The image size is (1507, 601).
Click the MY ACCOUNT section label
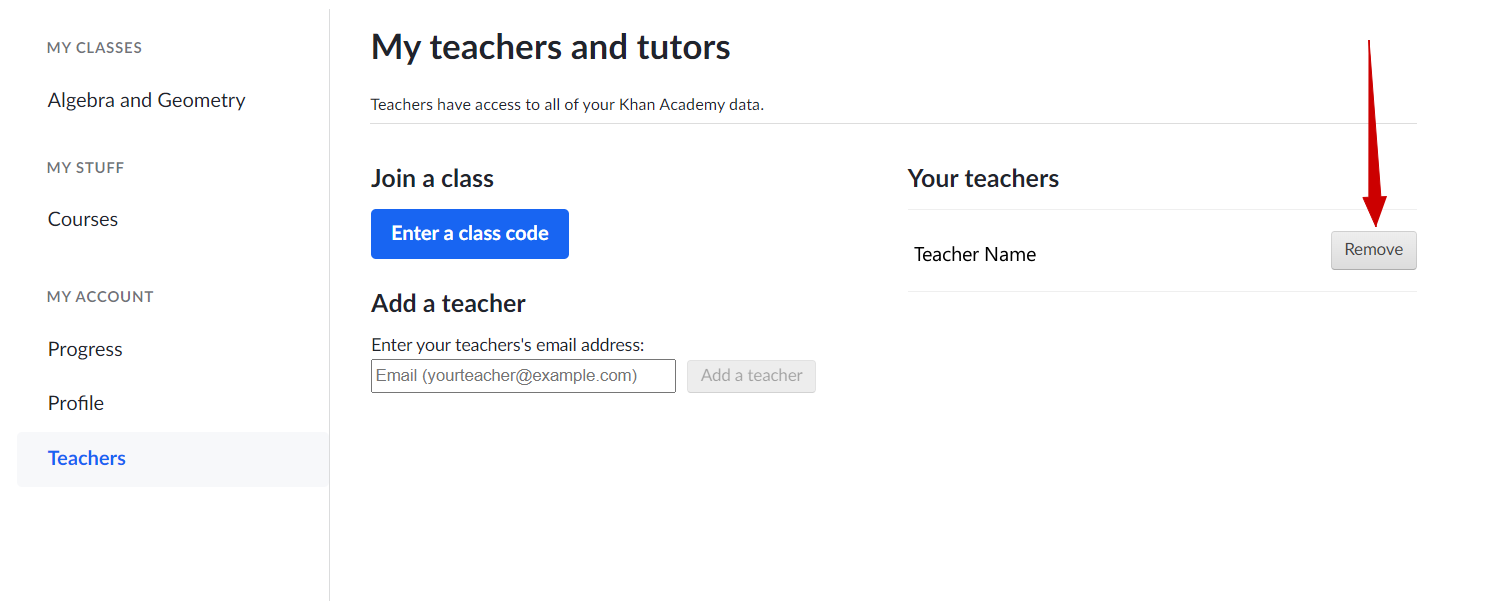coord(100,297)
